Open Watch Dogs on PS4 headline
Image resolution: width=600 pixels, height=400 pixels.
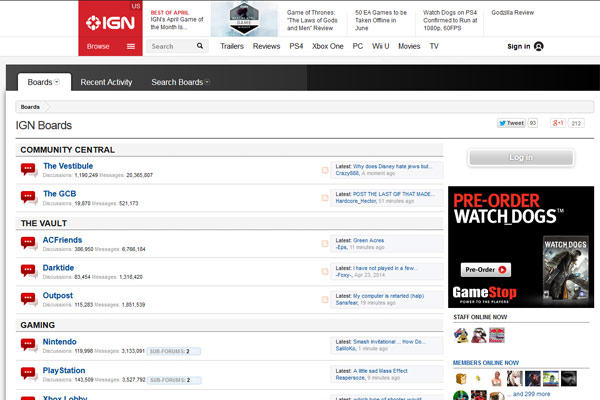pos(450,20)
